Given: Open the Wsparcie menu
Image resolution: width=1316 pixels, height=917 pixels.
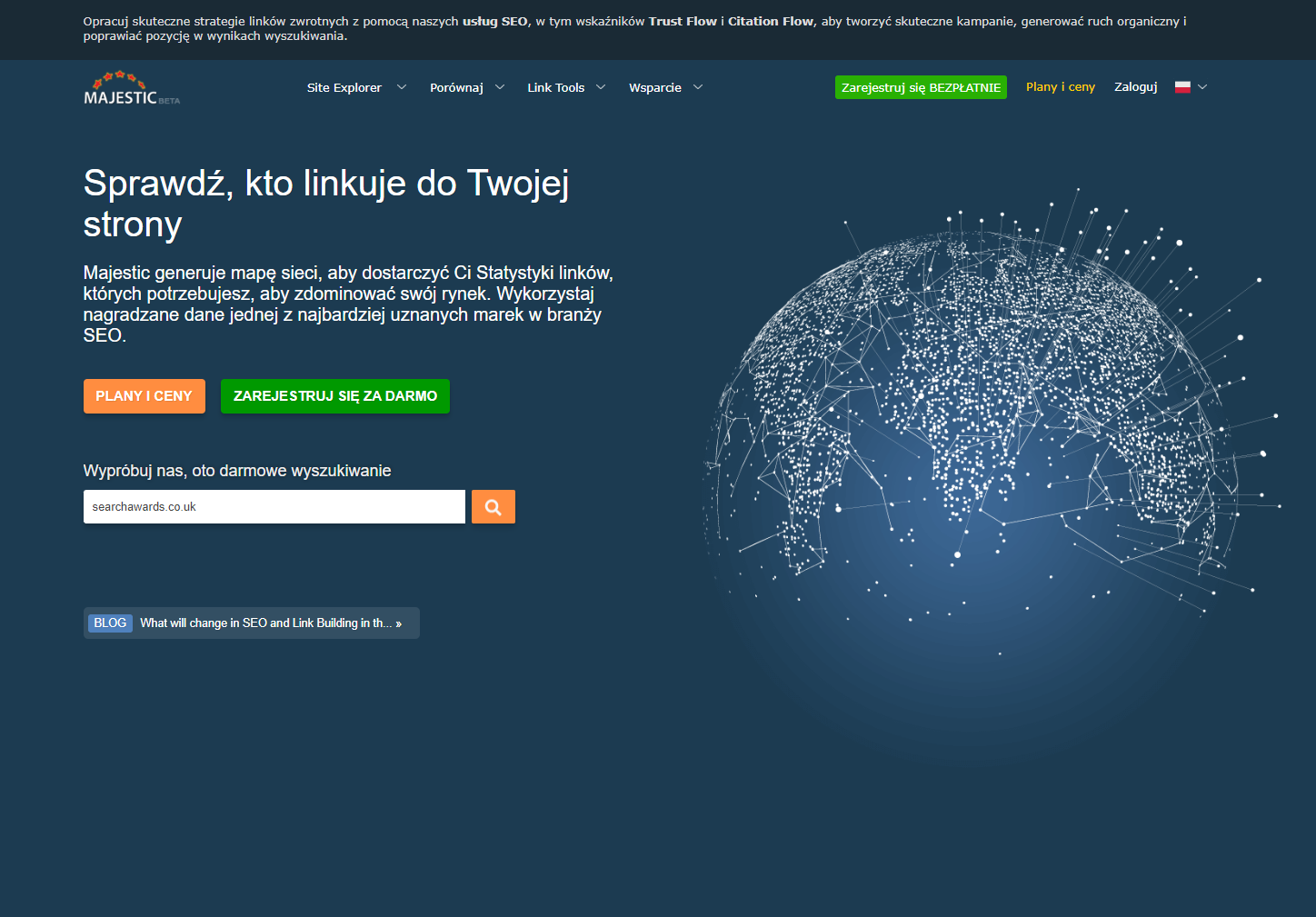Looking at the screenshot, I should click(655, 88).
